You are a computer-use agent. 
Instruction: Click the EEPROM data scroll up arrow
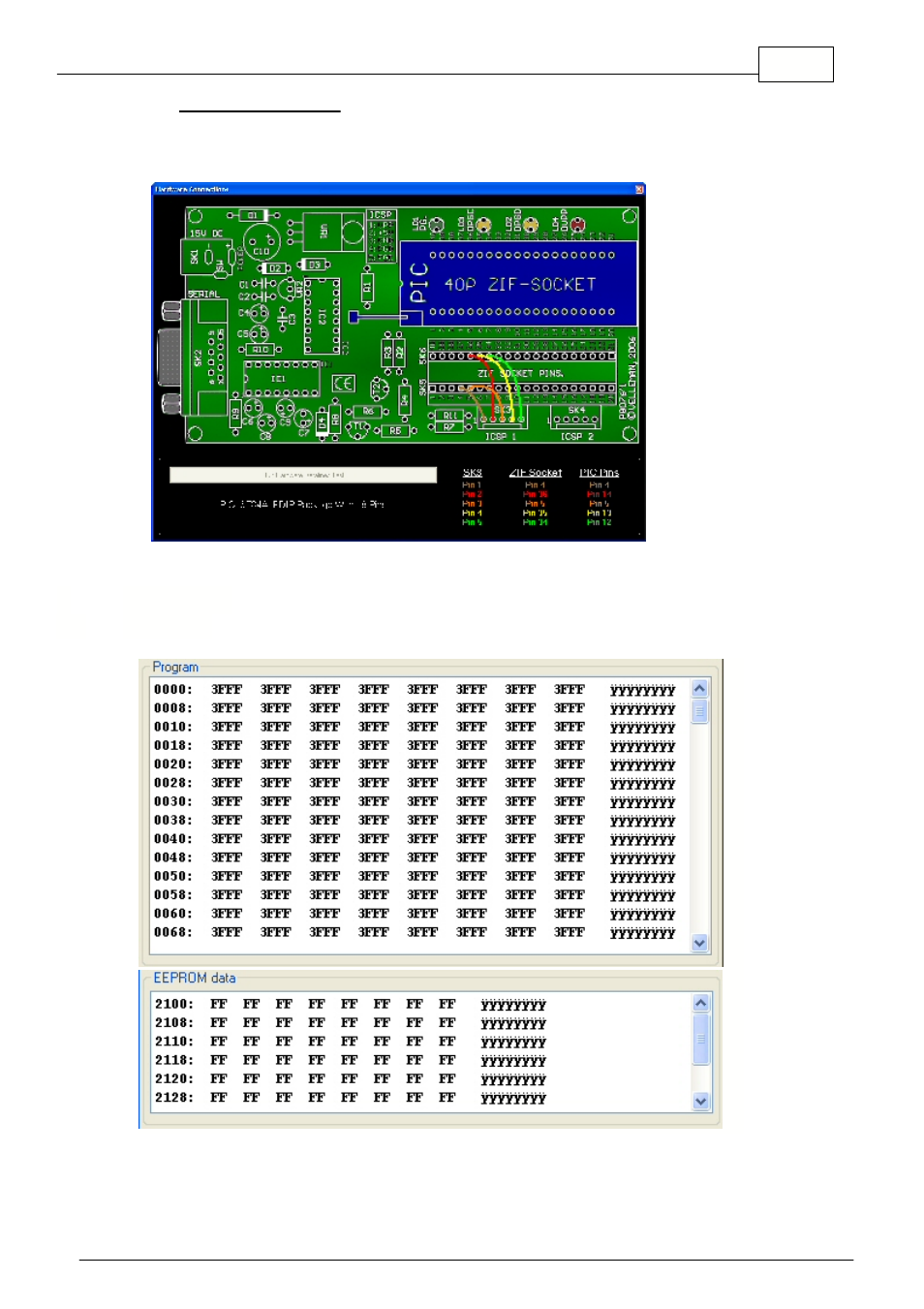click(x=702, y=1003)
